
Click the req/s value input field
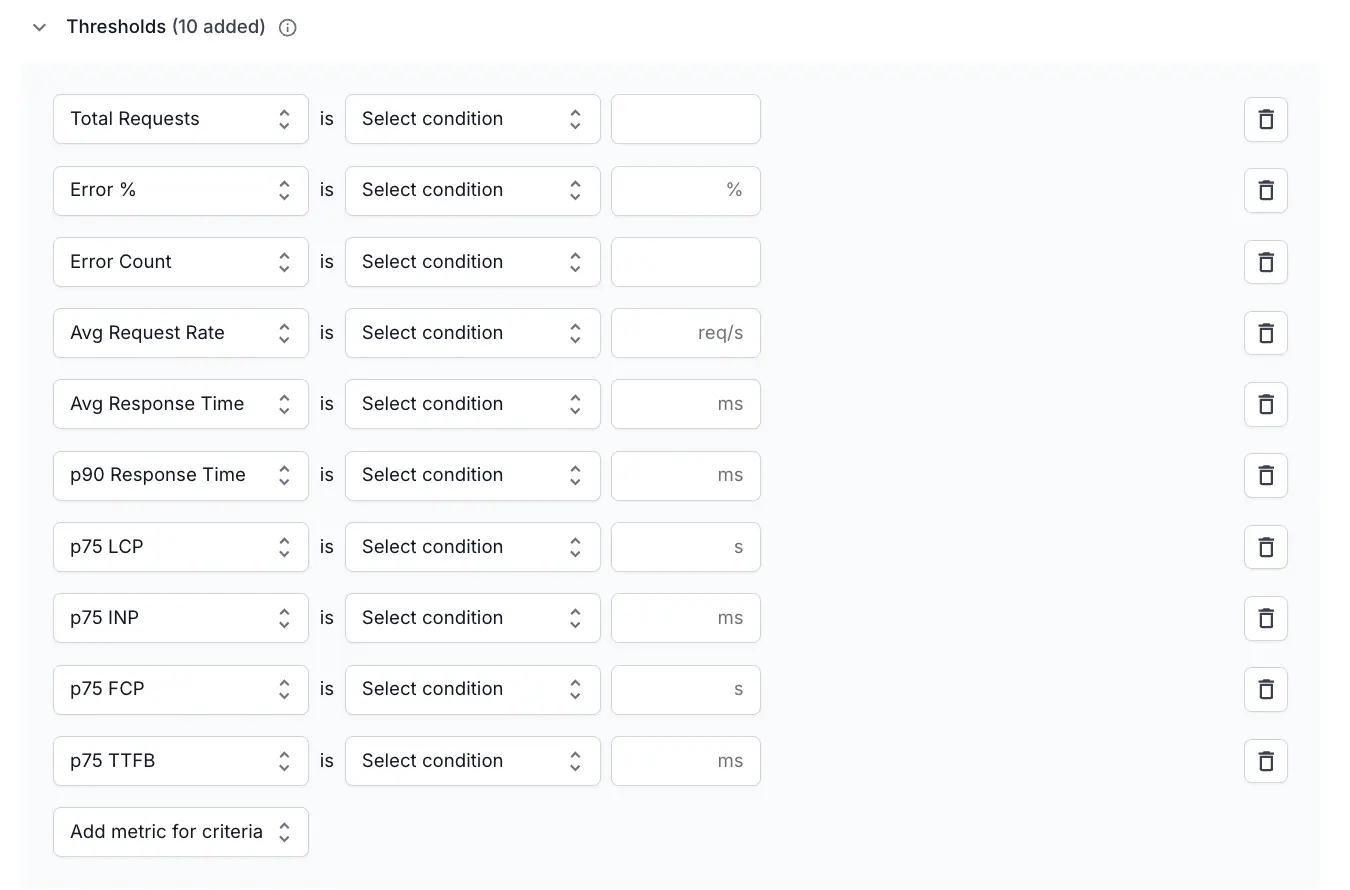point(685,333)
